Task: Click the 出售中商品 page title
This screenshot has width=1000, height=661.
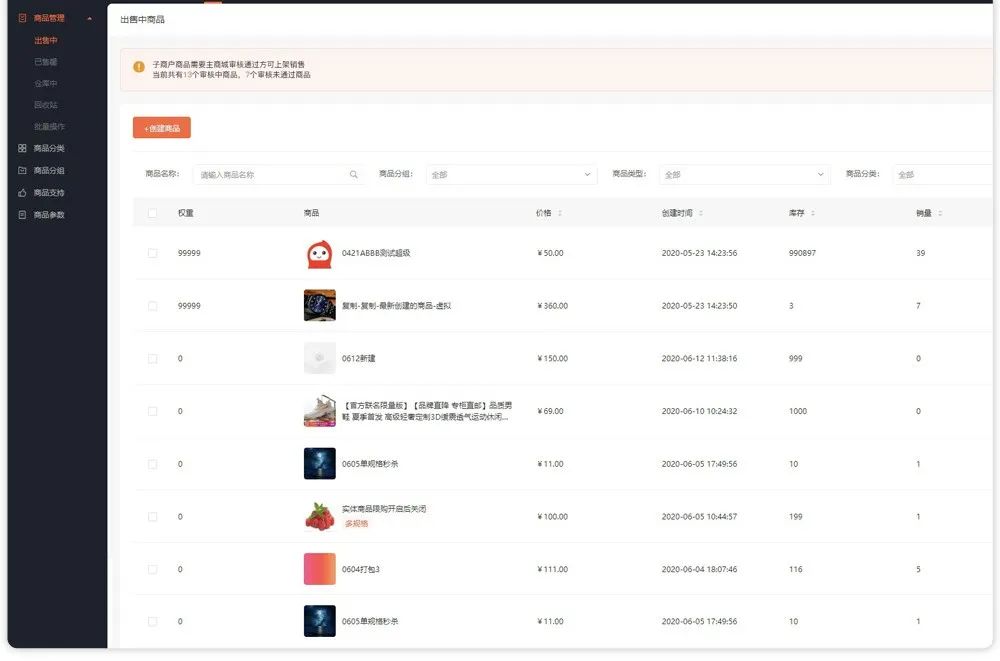Action: click(142, 20)
